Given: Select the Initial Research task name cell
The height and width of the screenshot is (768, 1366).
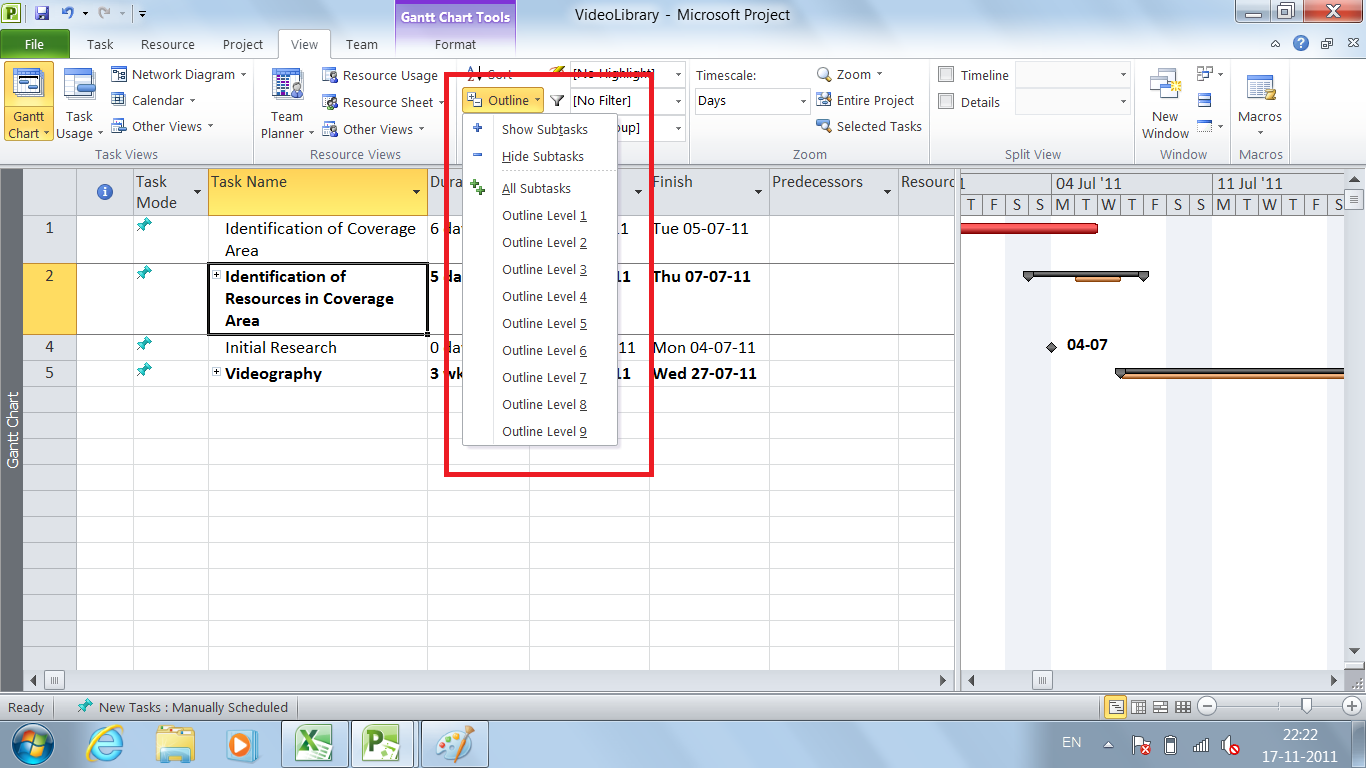Looking at the screenshot, I should pos(318,347).
